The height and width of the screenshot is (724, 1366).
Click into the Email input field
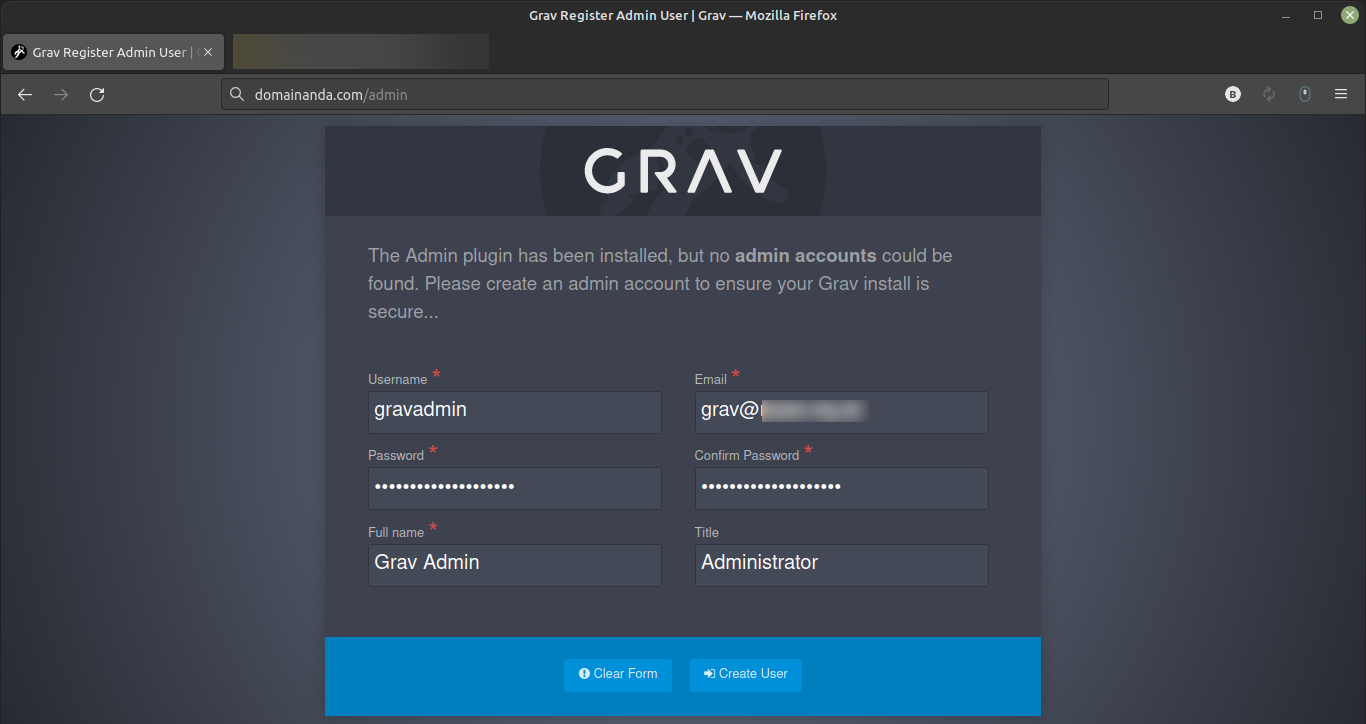click(x=840, y=411)
